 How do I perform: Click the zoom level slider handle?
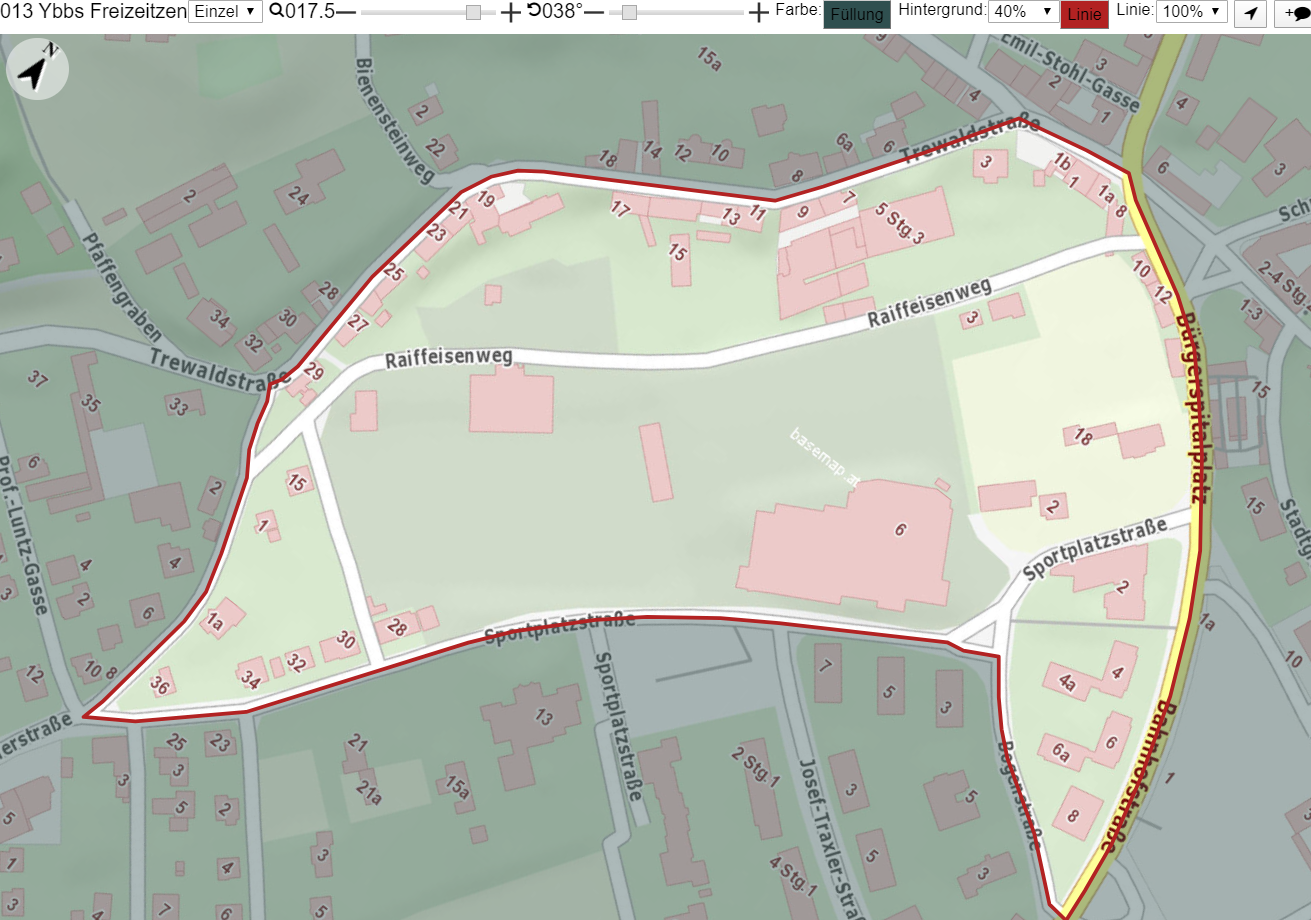pos(473,12)
